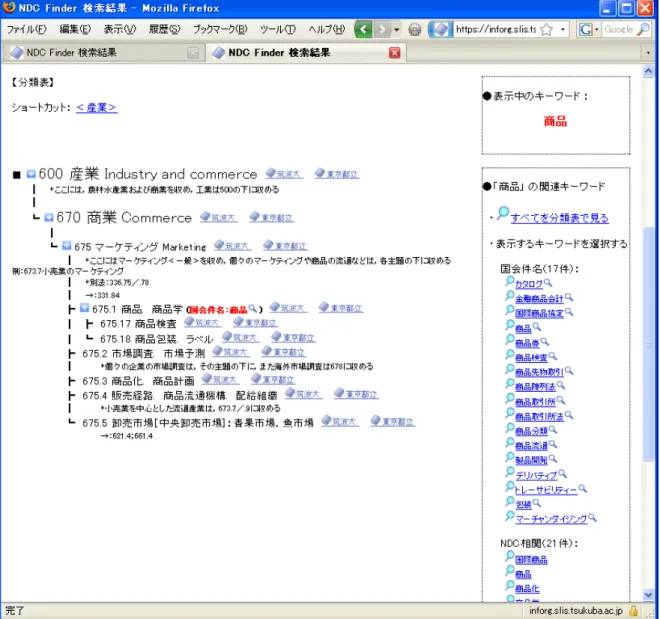Click the magnifier after 国会件名:商品 in 675.1 row

coord(253,308)
